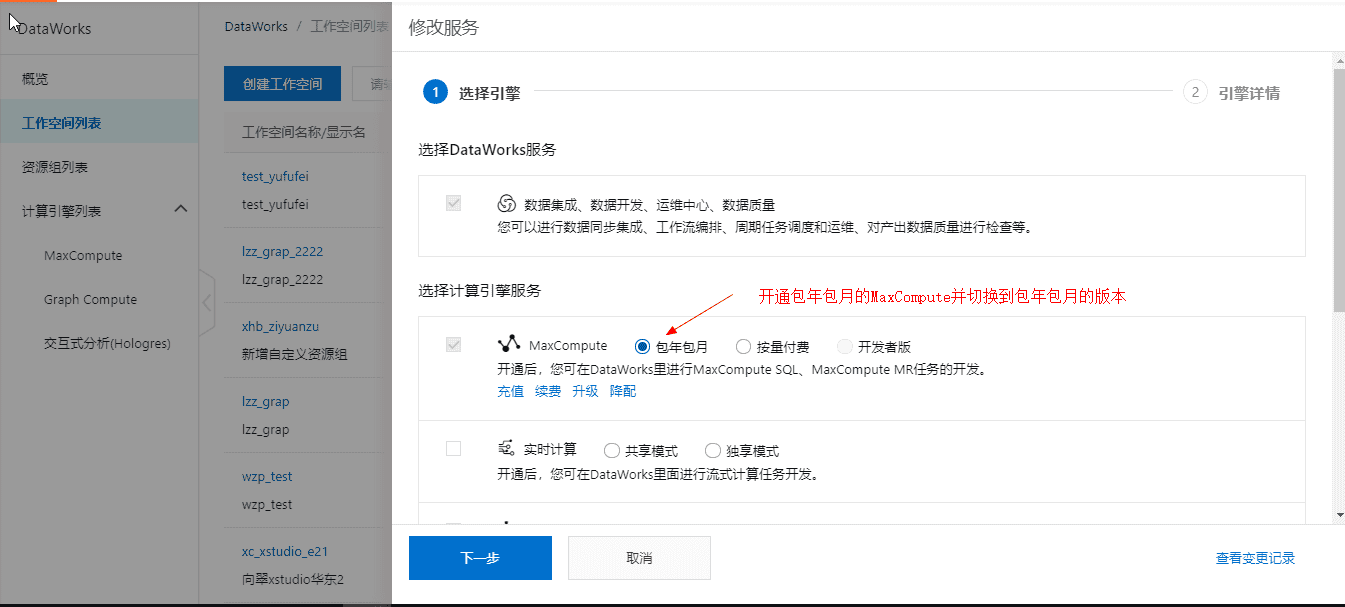Screen dimensions: 1345x607
Task: Click the 降配 link under MaxCompute
Action: click(x=623, y=391)
